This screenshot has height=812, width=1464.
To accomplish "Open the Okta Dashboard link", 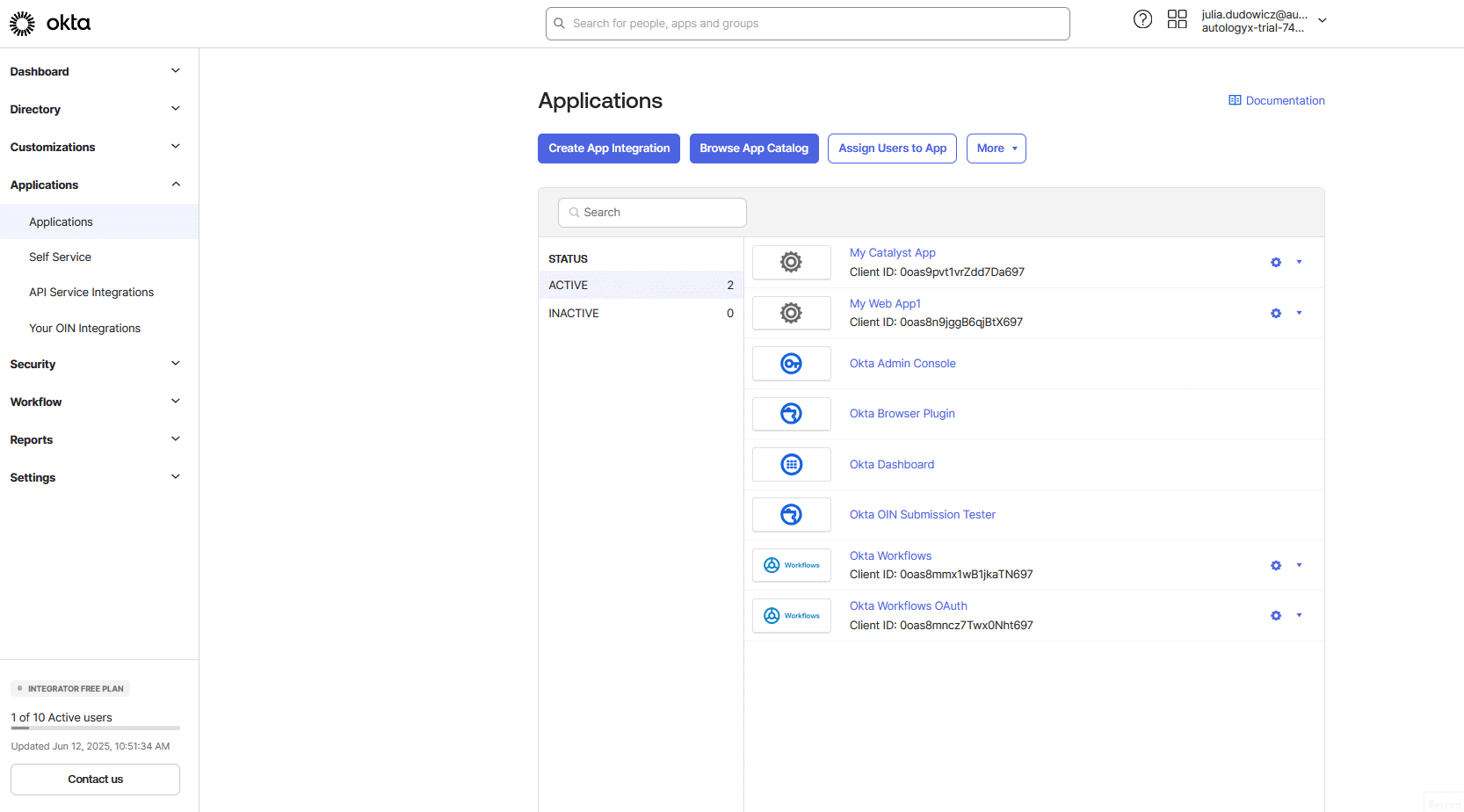I will click(x=891, y=464).
